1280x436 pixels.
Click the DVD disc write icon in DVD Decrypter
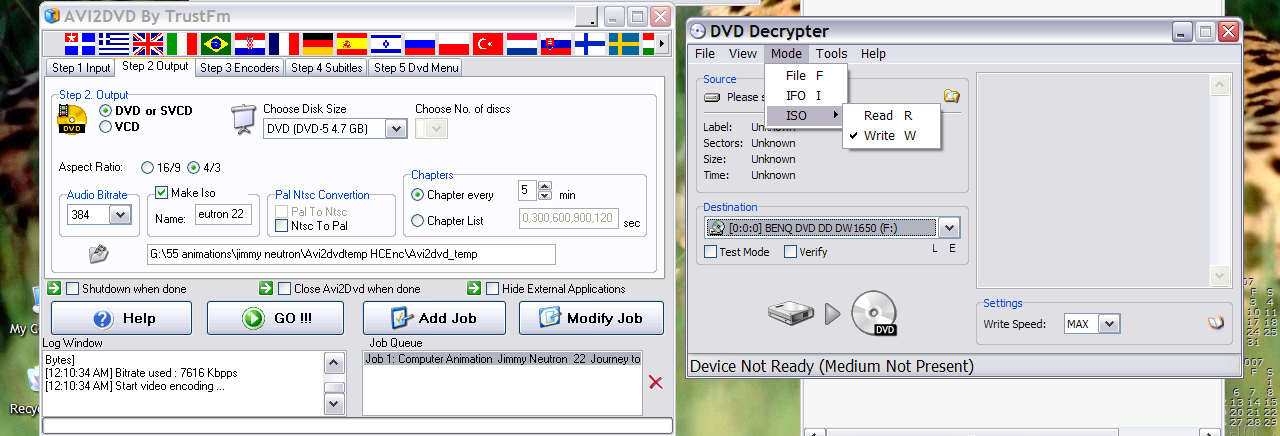coord(873,314)
